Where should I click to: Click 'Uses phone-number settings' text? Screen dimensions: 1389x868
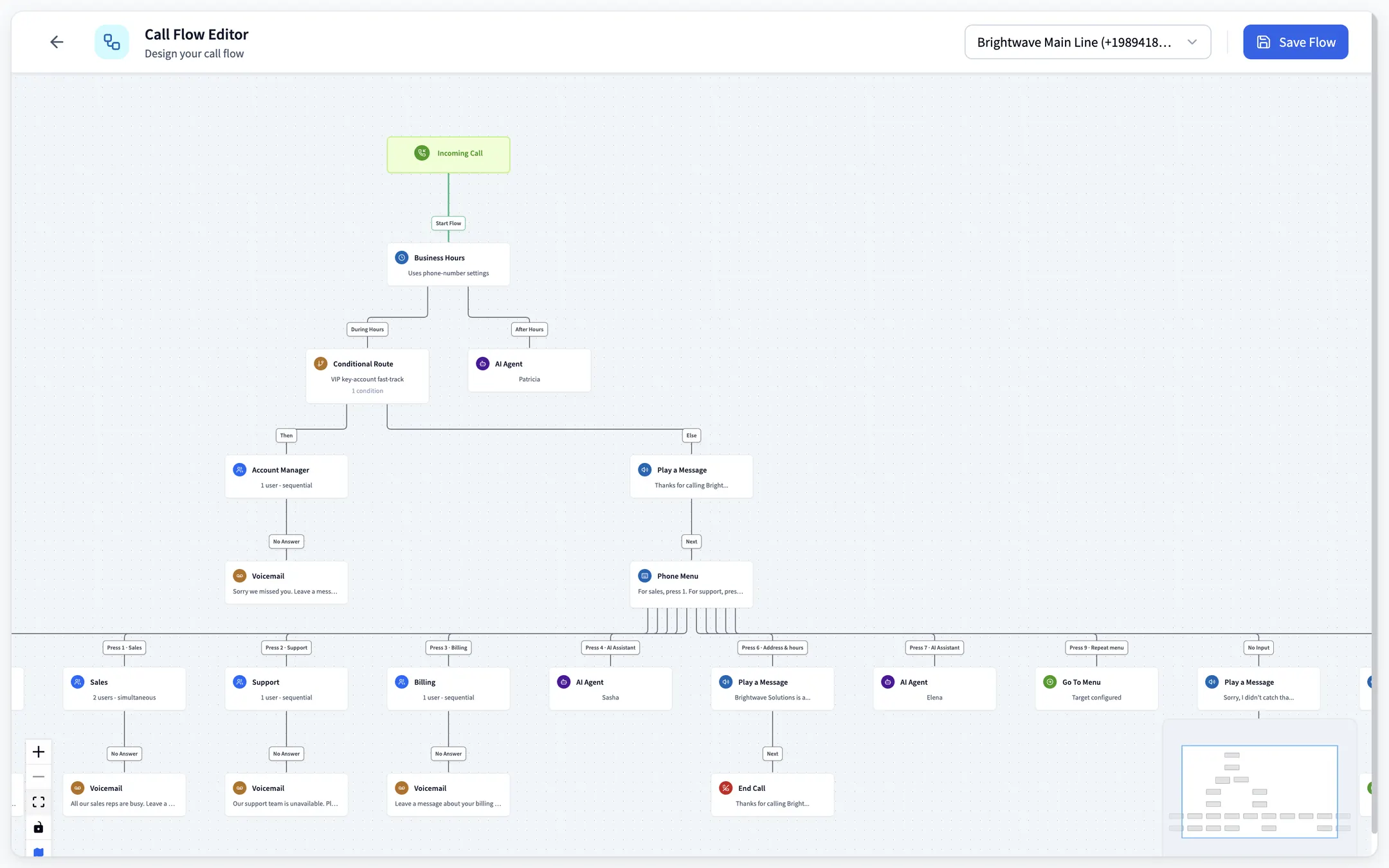pos(448,273)
